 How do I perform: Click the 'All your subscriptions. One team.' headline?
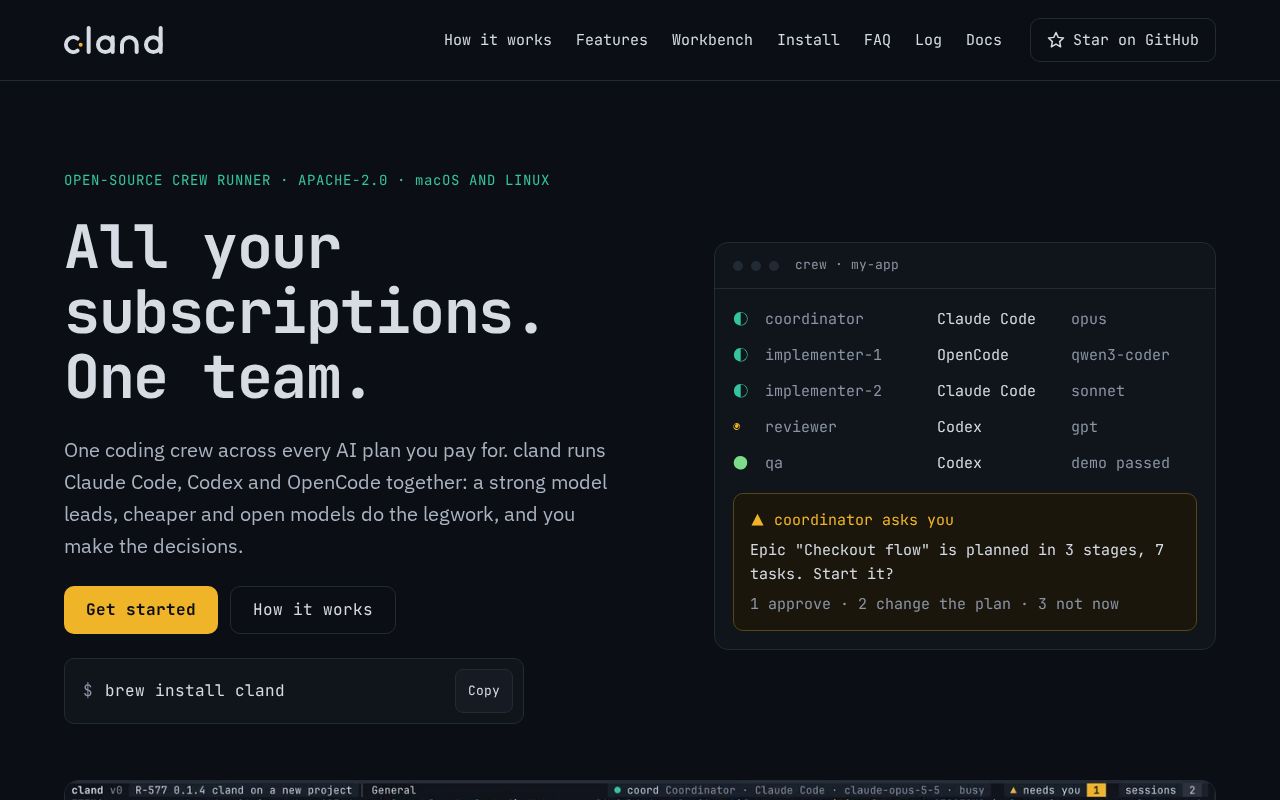[304, 312]
